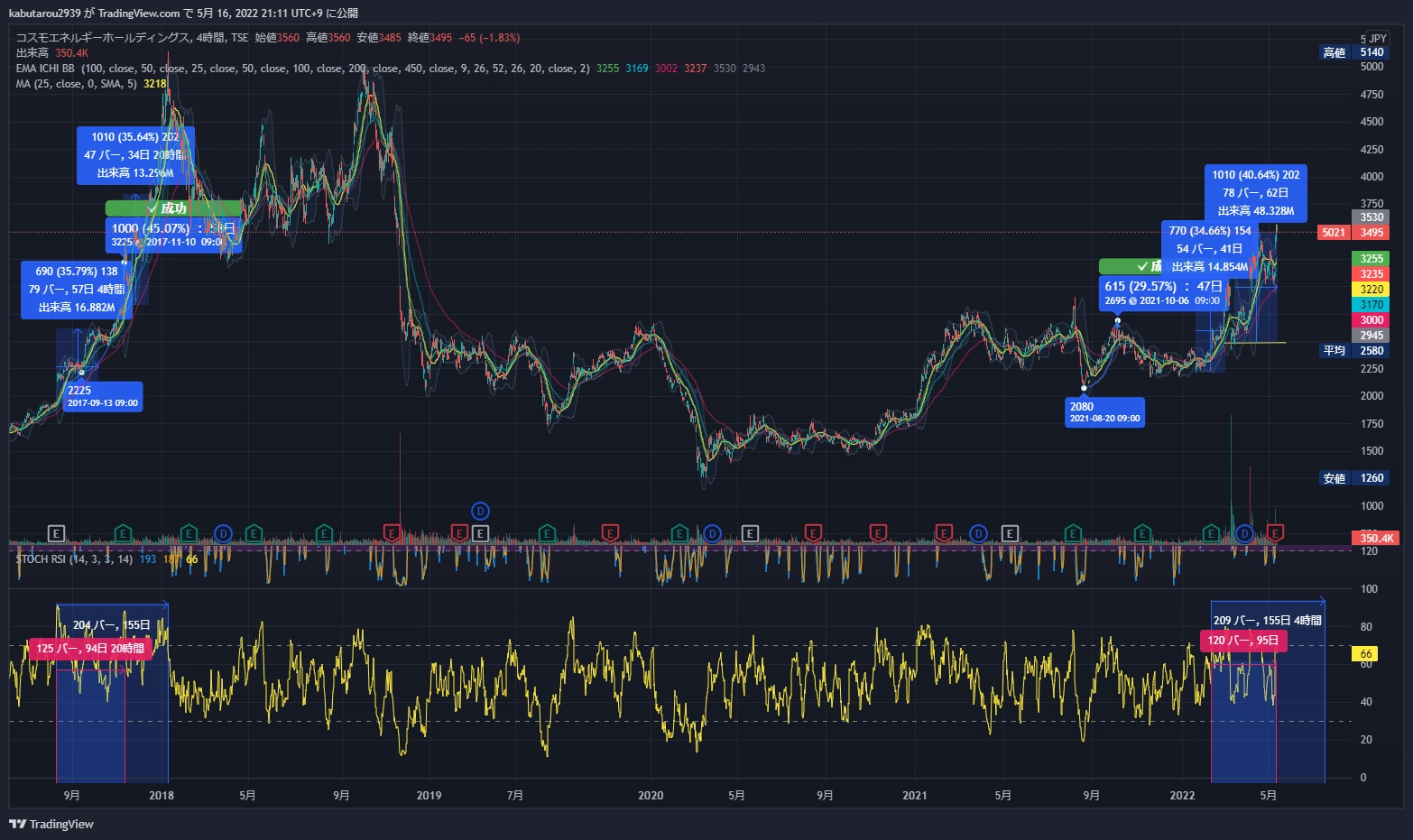Image resolution: width=1413 pixels, height=840 pixels.
Task: Click the rightmost red E earnings marker
Action: pos(1274,533)
